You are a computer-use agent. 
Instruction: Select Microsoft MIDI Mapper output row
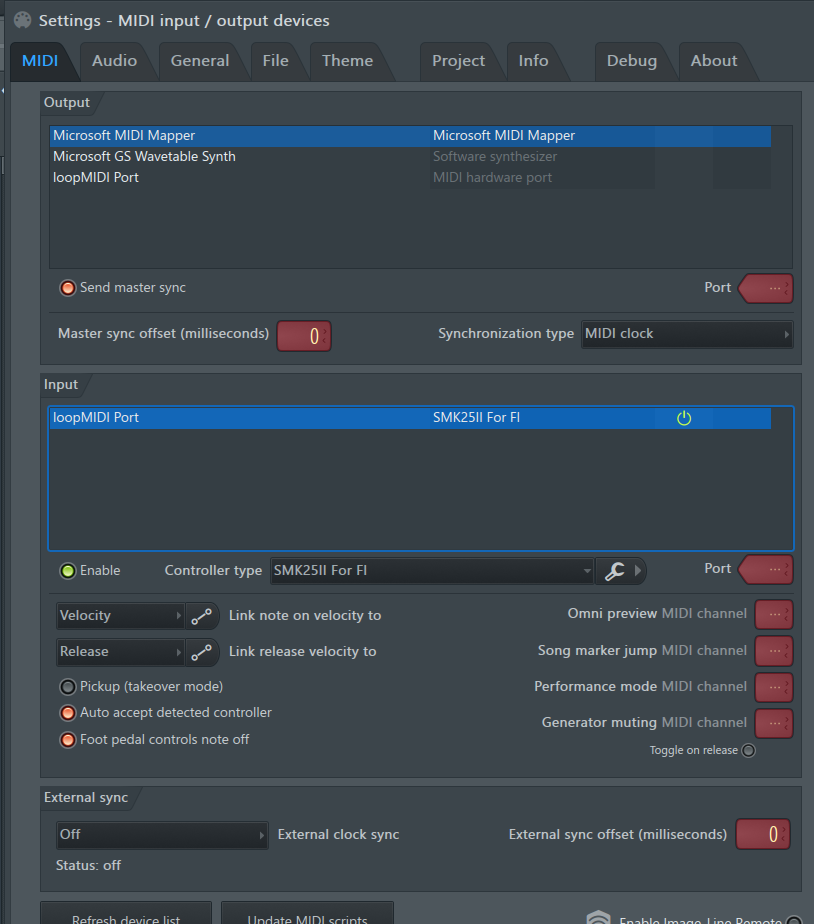click(x=410, y=136)
